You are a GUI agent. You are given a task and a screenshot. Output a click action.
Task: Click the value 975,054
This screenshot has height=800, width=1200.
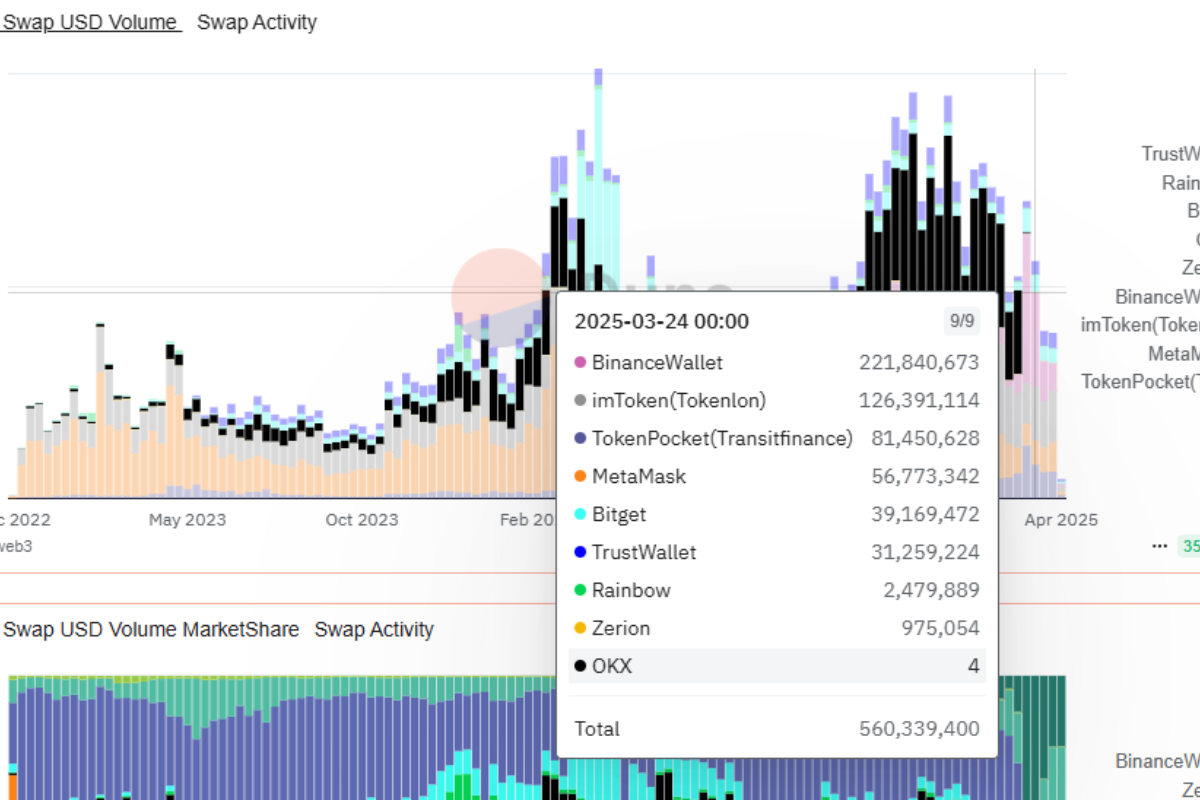(x=941, y=629)
